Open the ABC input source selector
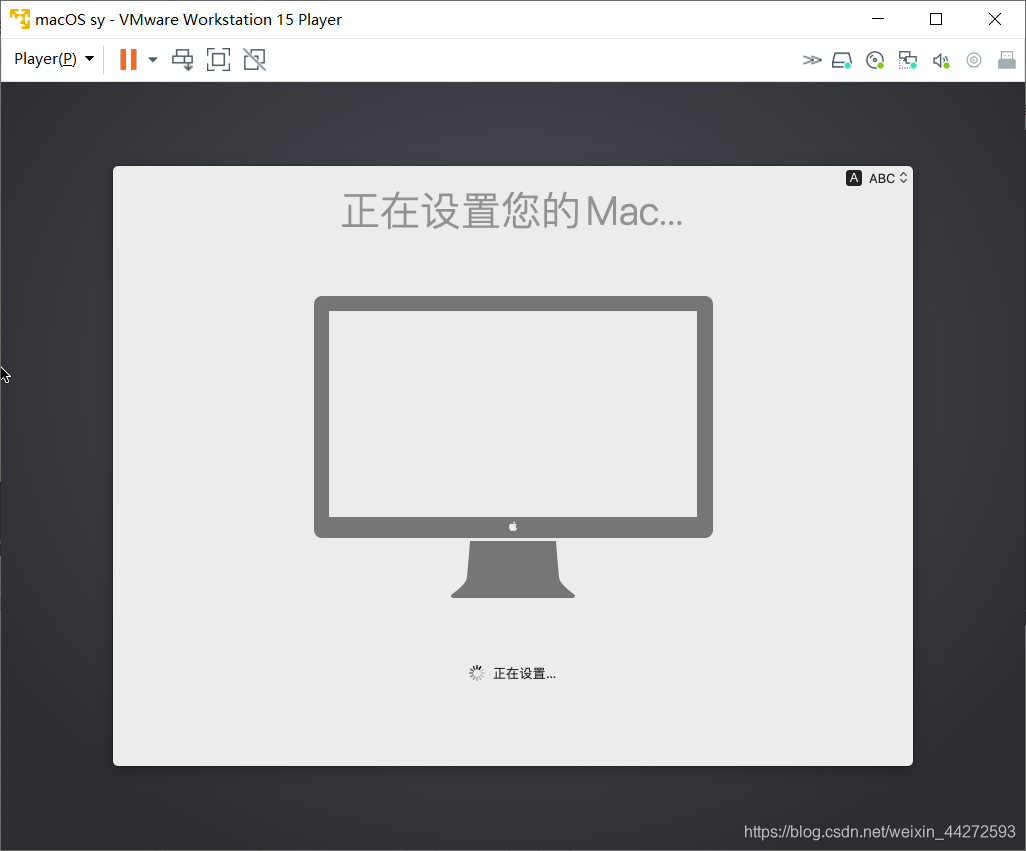This screenshot has width=1026, height=851. (x=888, y=178)
